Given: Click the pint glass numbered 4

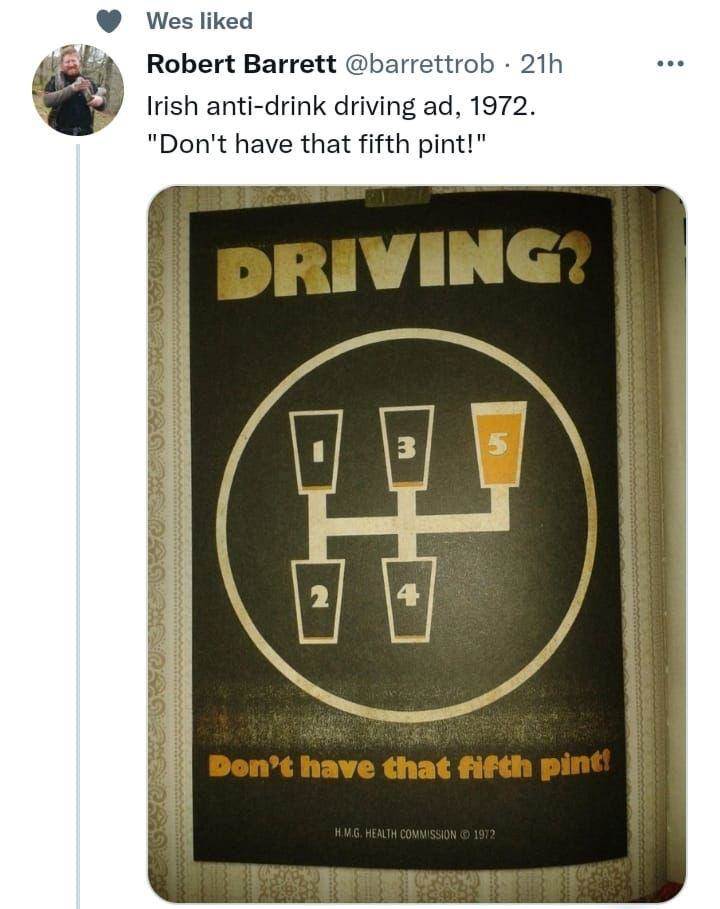Looking at the screenshot, I should (409, 596).
